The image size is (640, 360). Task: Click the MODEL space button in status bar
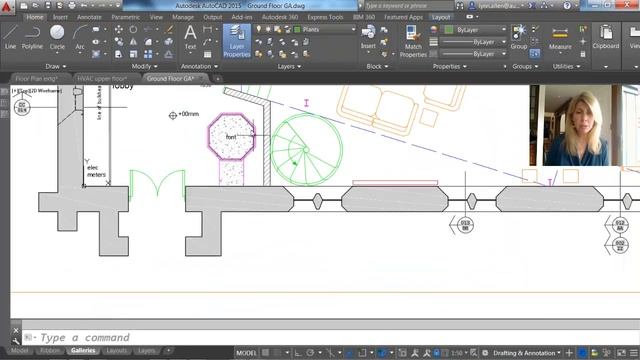coord(247,353)
